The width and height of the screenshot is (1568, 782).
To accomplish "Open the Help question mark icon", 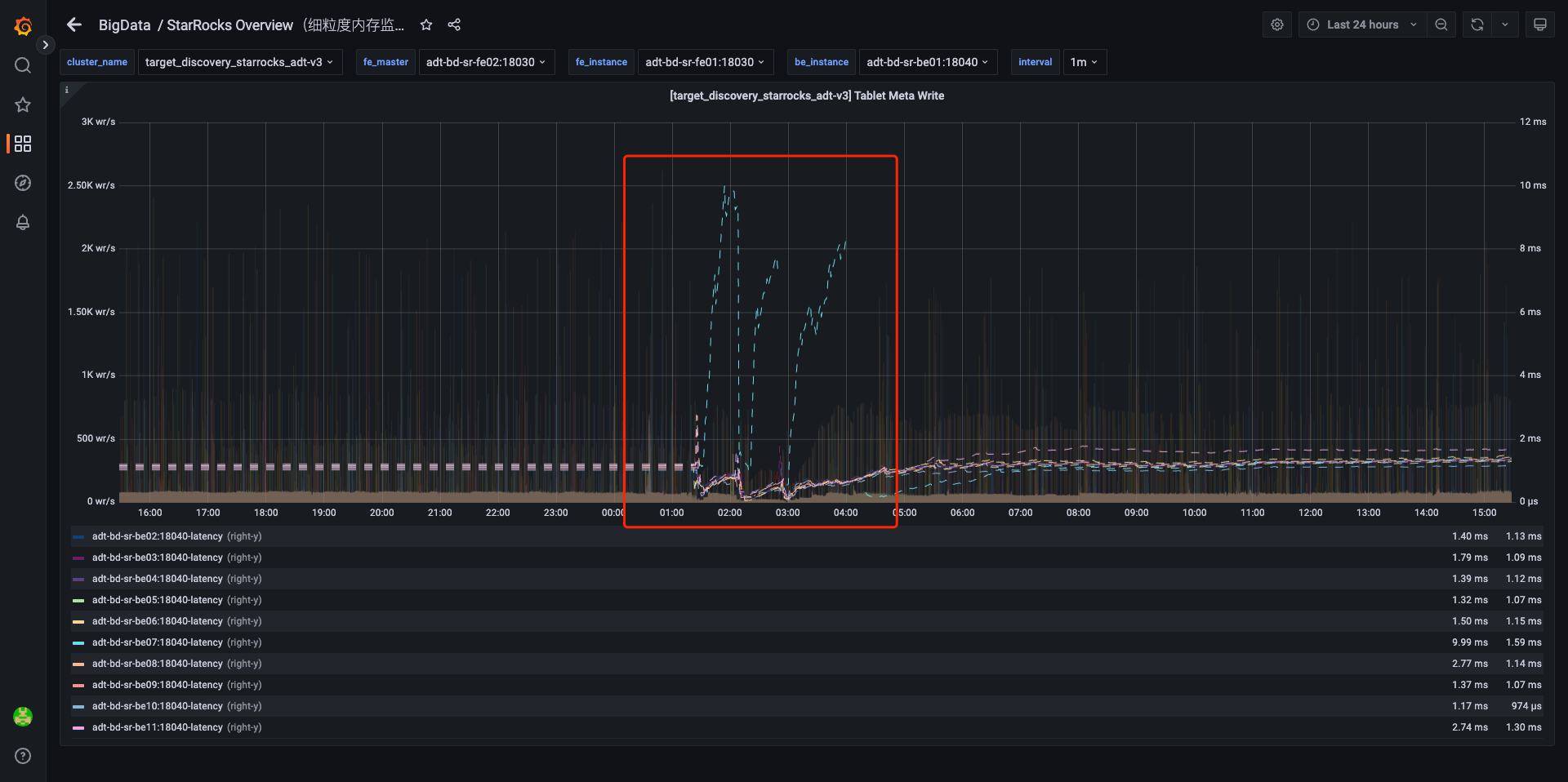I will coord(23,756).
